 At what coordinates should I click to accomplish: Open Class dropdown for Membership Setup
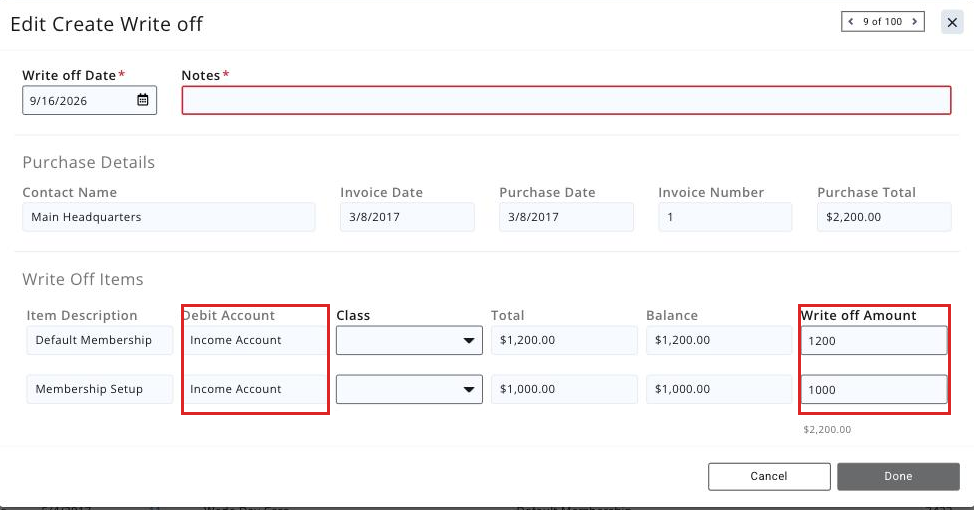409,389
